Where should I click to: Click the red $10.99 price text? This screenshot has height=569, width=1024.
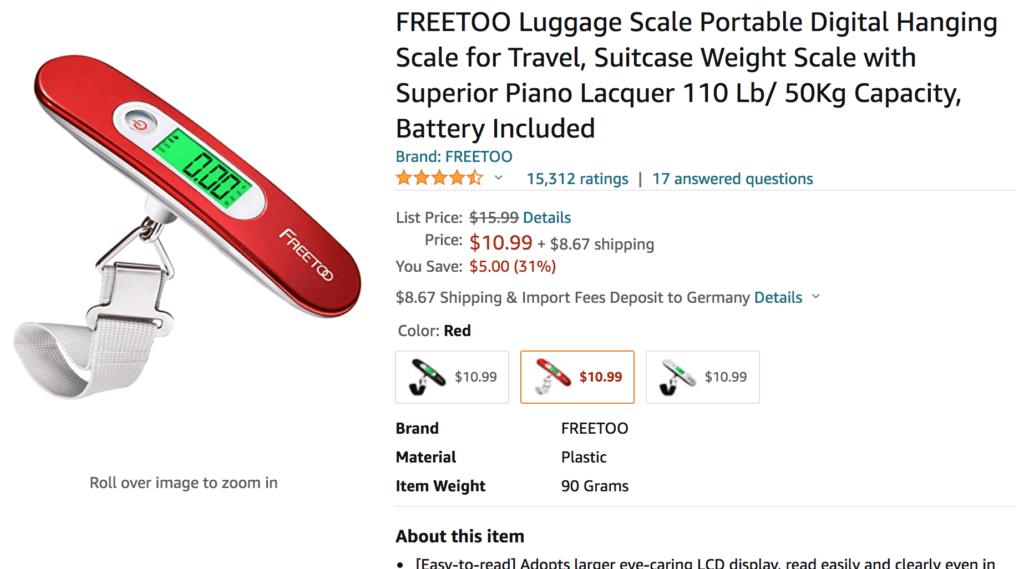click(500, 242)
